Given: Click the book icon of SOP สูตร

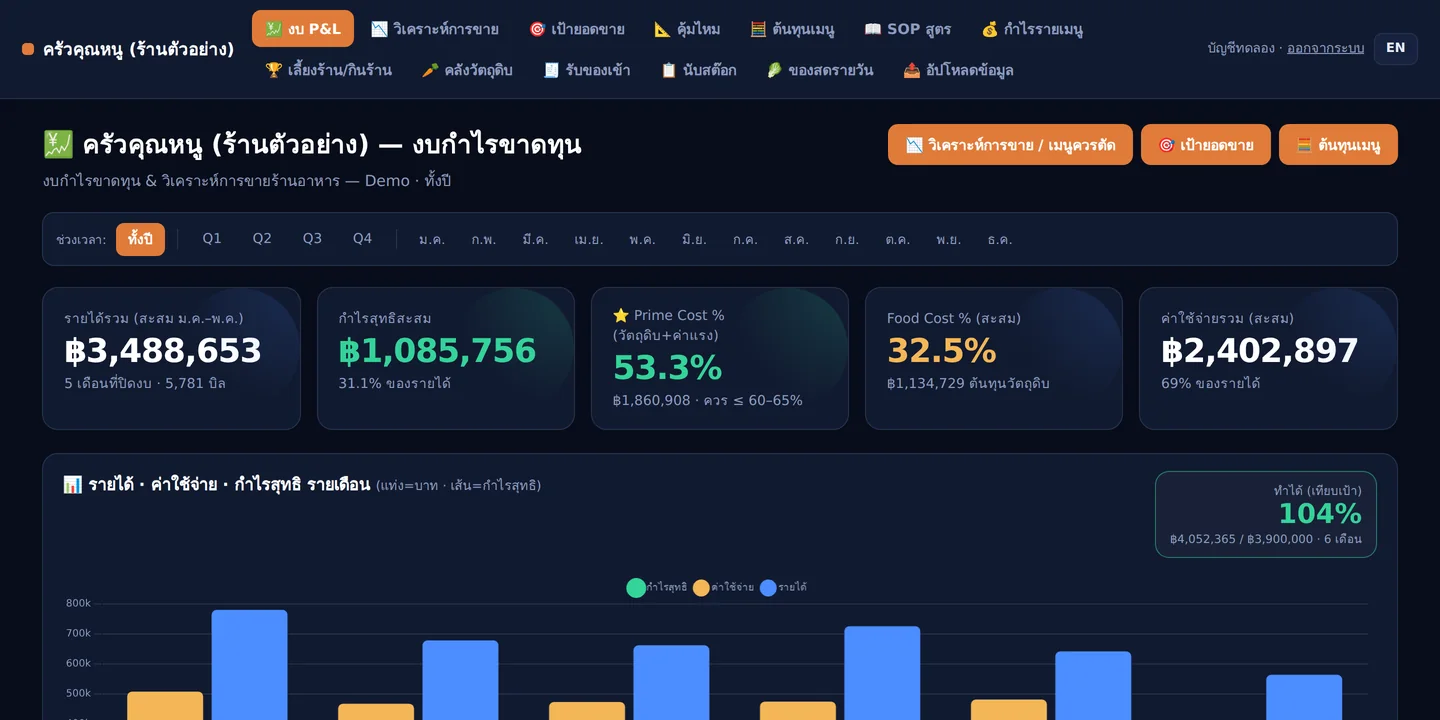Looking at the screenshot, I should click(x=872, y=29).
